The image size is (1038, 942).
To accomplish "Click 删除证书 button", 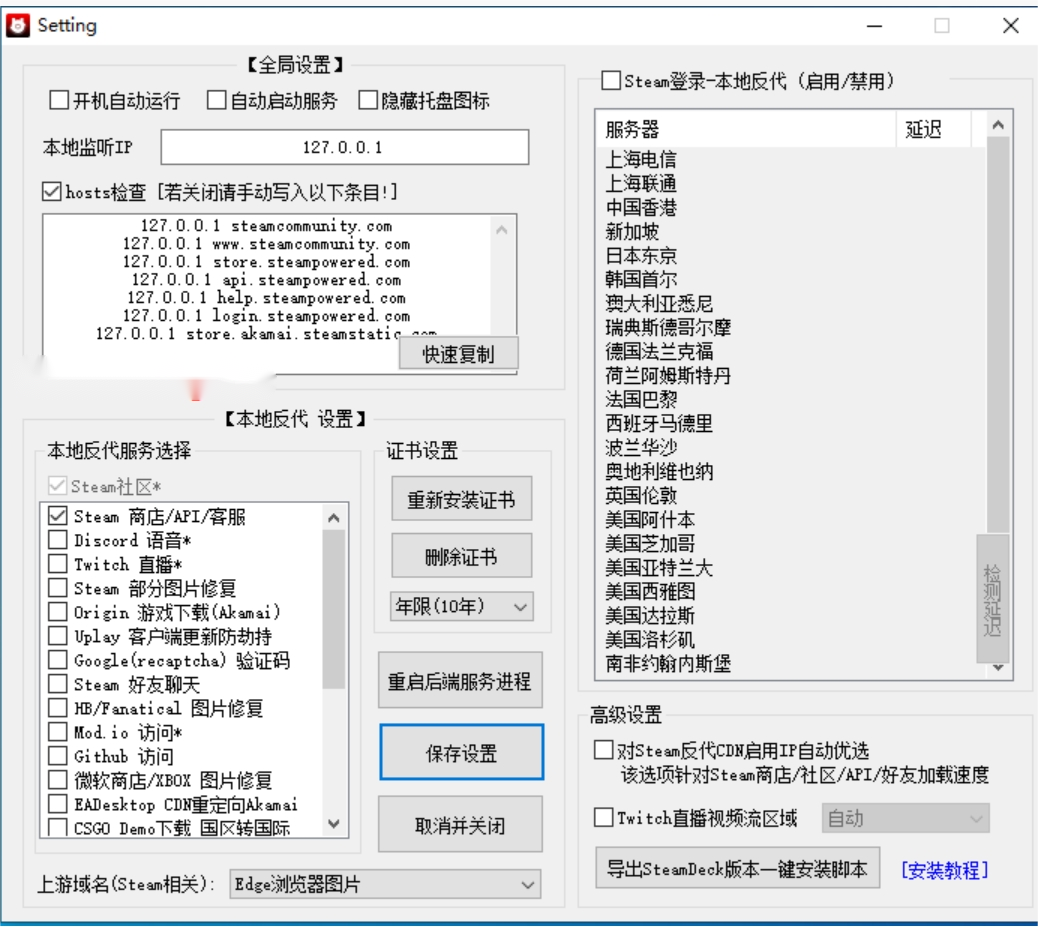I will tap(461, 557).
